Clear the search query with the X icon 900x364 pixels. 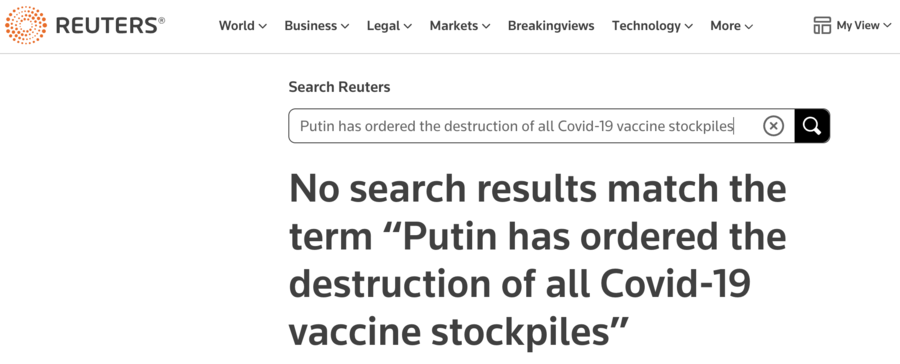tap(773, 126)
